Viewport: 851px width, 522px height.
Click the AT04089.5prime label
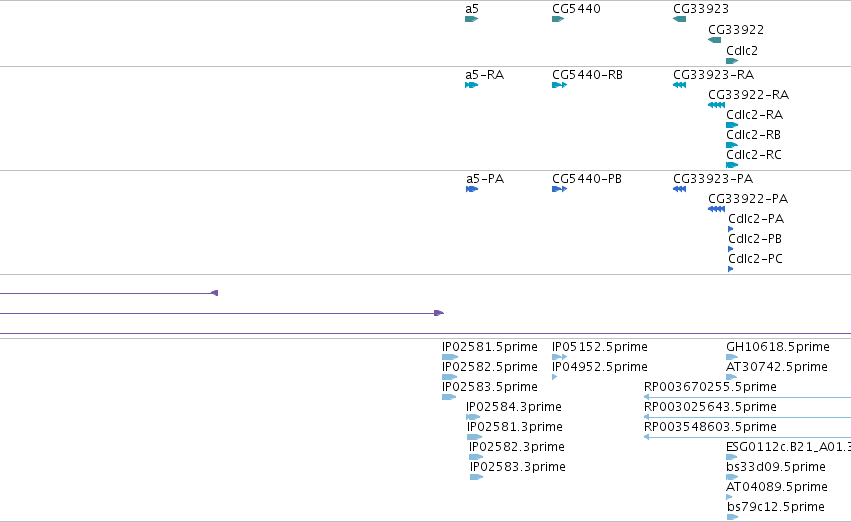777,487
